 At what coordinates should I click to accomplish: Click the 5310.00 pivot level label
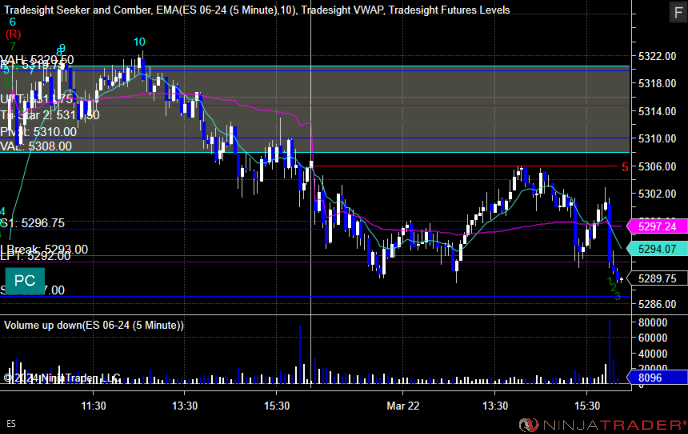(x=38, y=132)
